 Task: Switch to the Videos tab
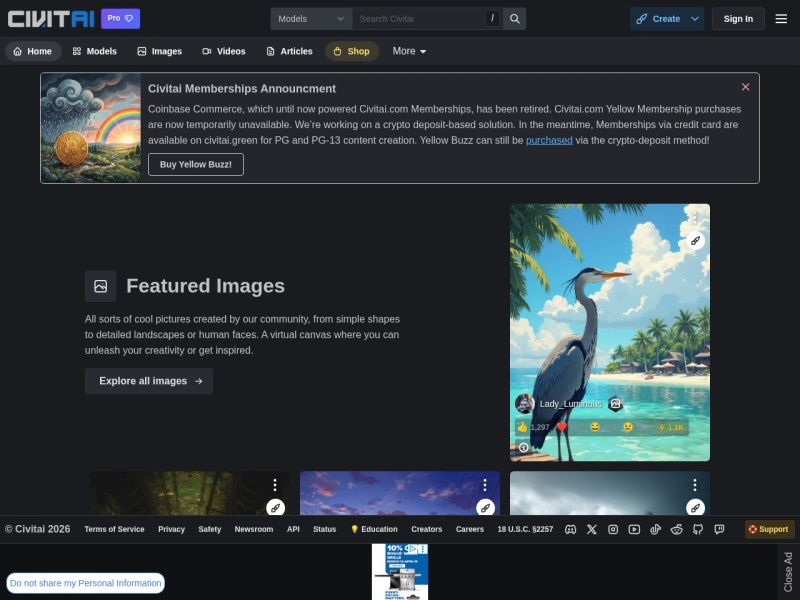[223, 51]
